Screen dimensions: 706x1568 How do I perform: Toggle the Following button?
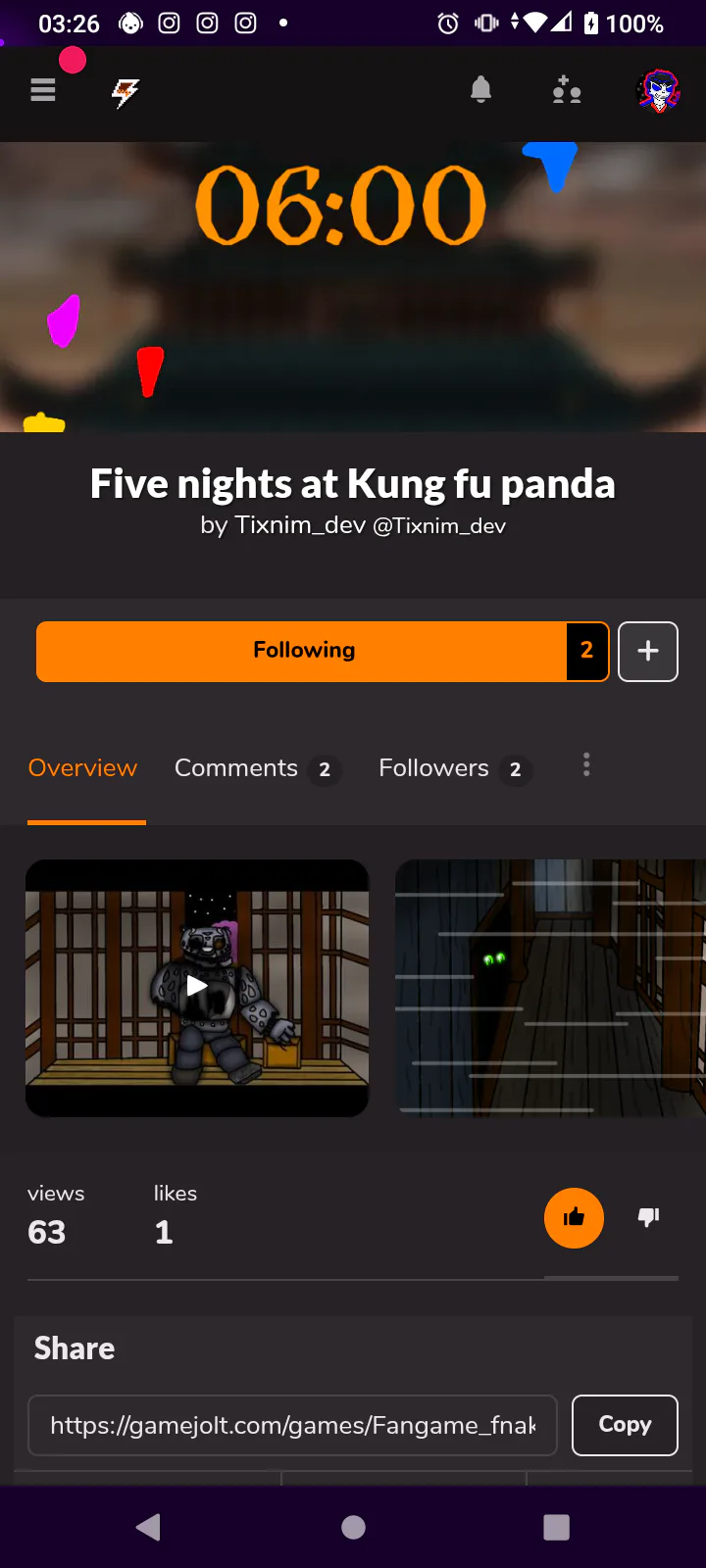click(x=302, y=651)
